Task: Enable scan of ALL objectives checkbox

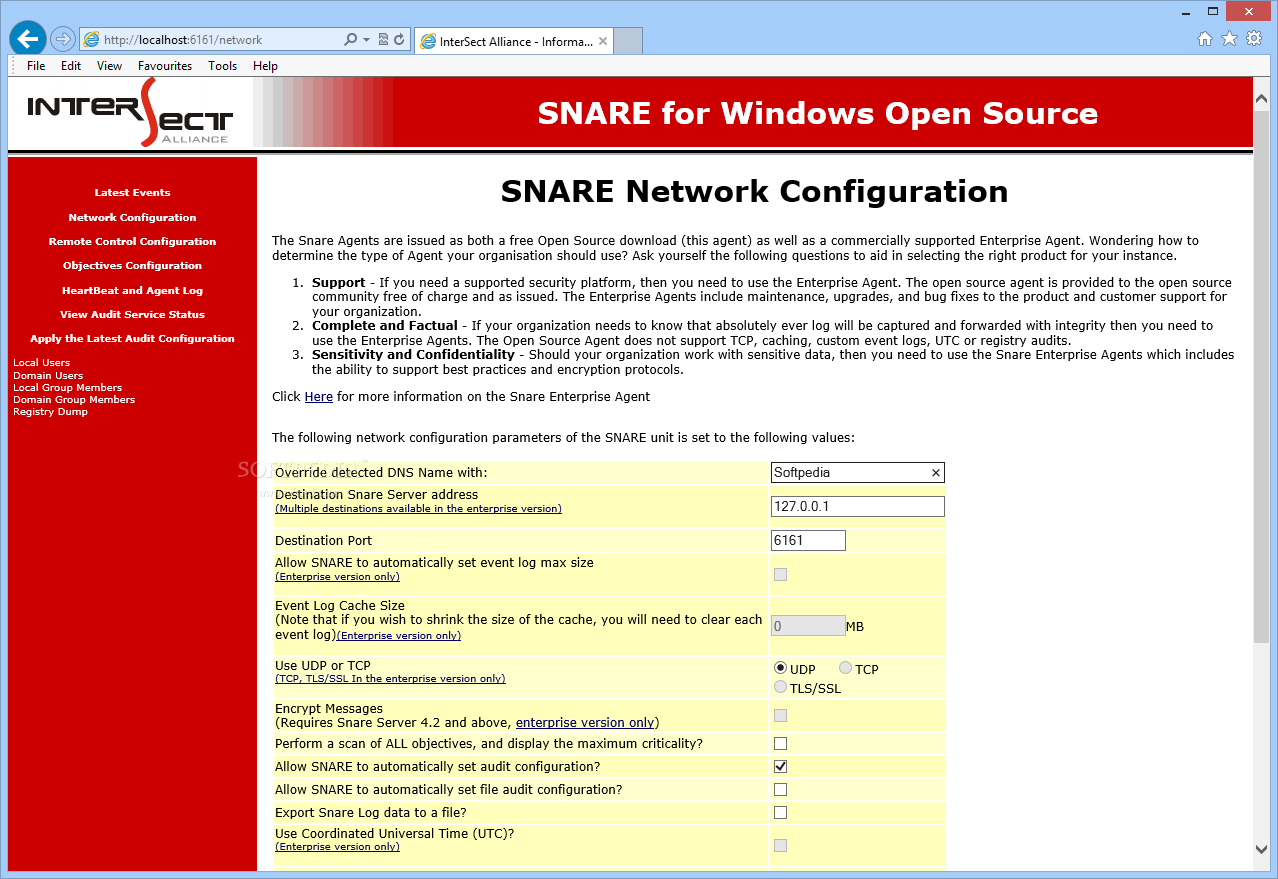Action: point(780,743)
